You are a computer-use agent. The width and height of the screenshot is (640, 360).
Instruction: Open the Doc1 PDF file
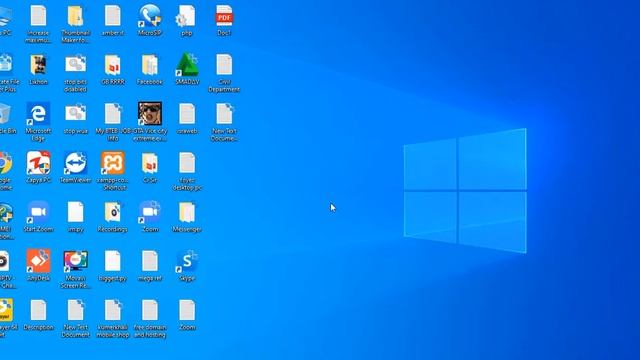224,20
